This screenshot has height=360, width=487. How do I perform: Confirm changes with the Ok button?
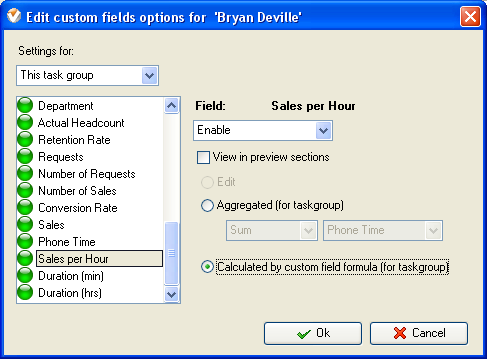coord(313,333)
